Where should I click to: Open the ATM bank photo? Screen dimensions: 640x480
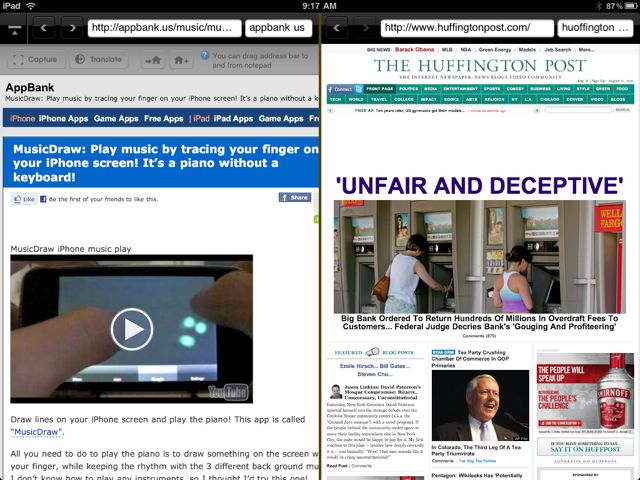[480, 257]
